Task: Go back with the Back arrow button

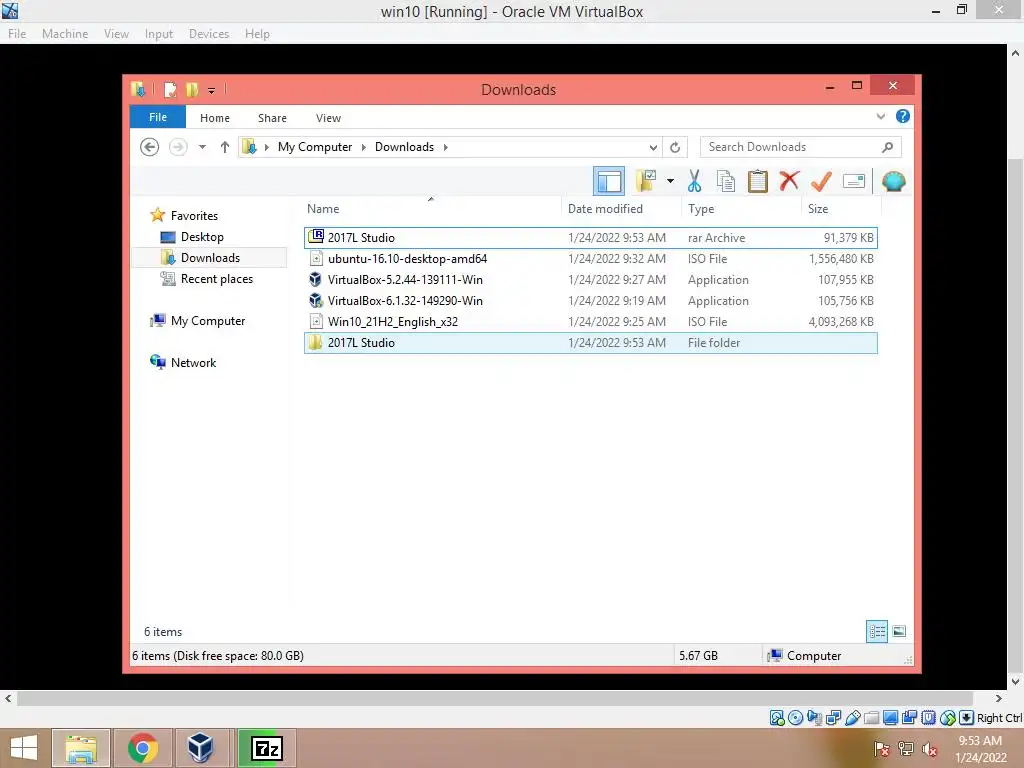Action: coord(150,147)
